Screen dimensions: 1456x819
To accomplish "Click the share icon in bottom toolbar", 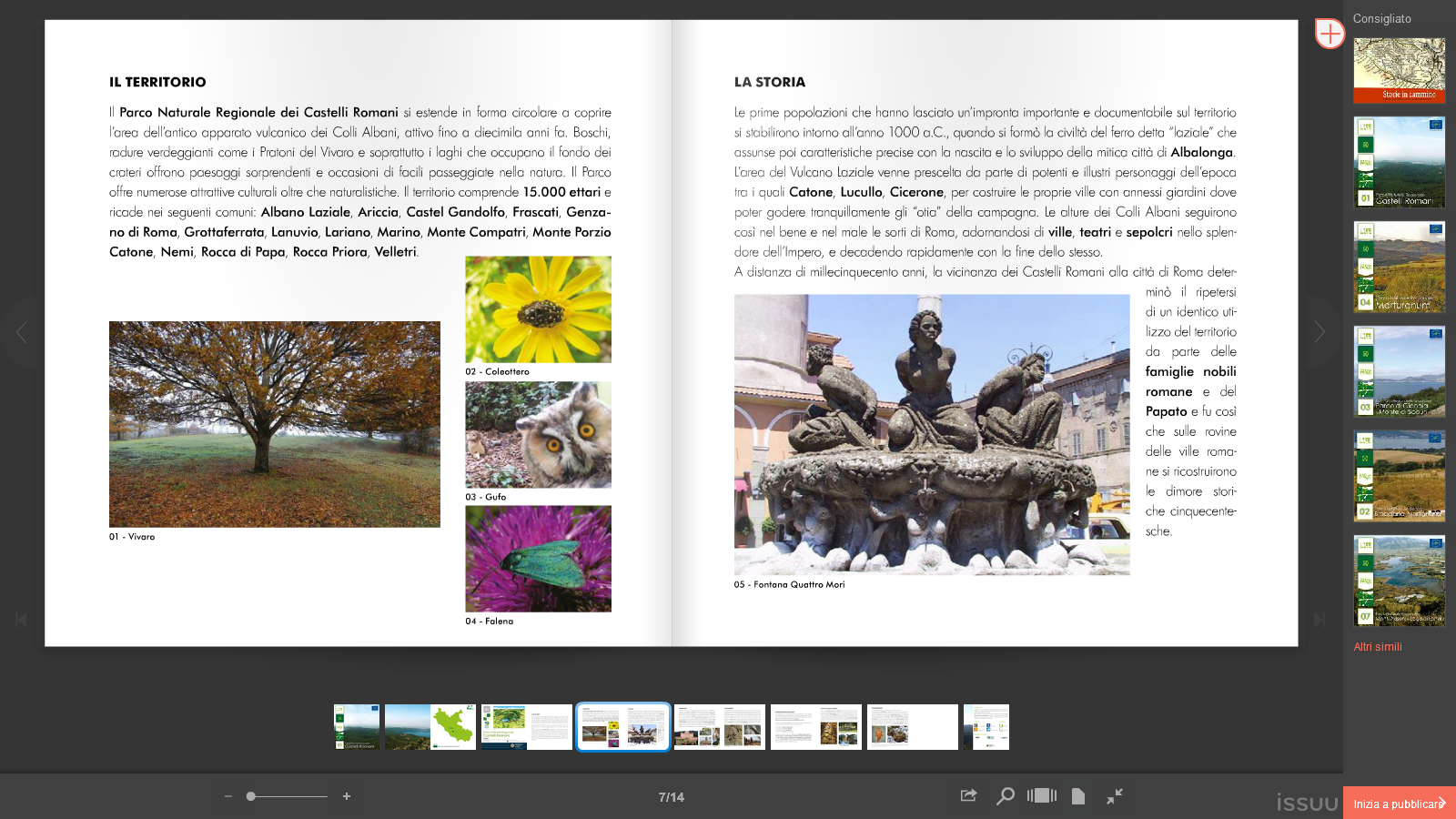I will [x=968, y=796].
